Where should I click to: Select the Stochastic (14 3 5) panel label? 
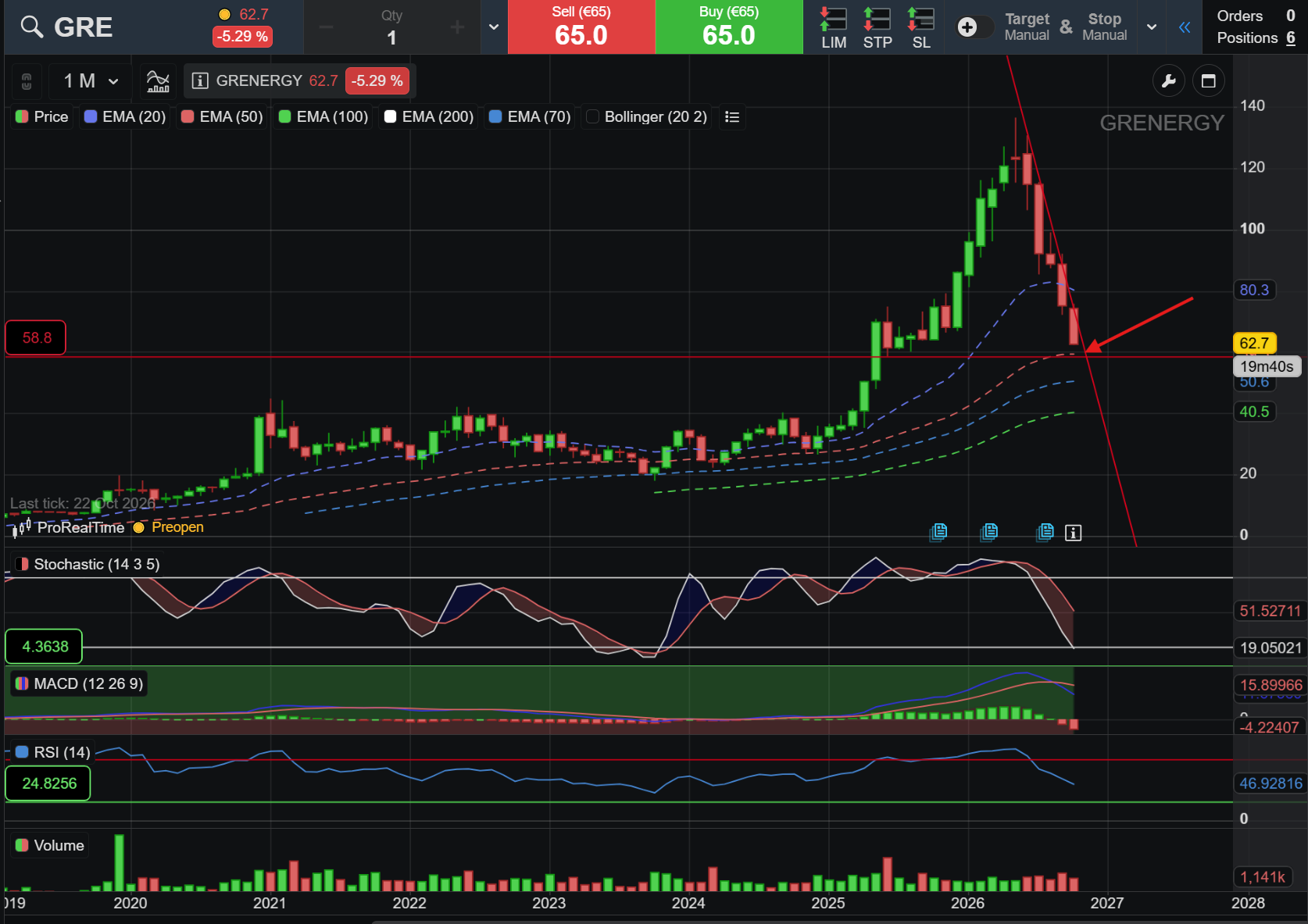[x=88, y=565]
